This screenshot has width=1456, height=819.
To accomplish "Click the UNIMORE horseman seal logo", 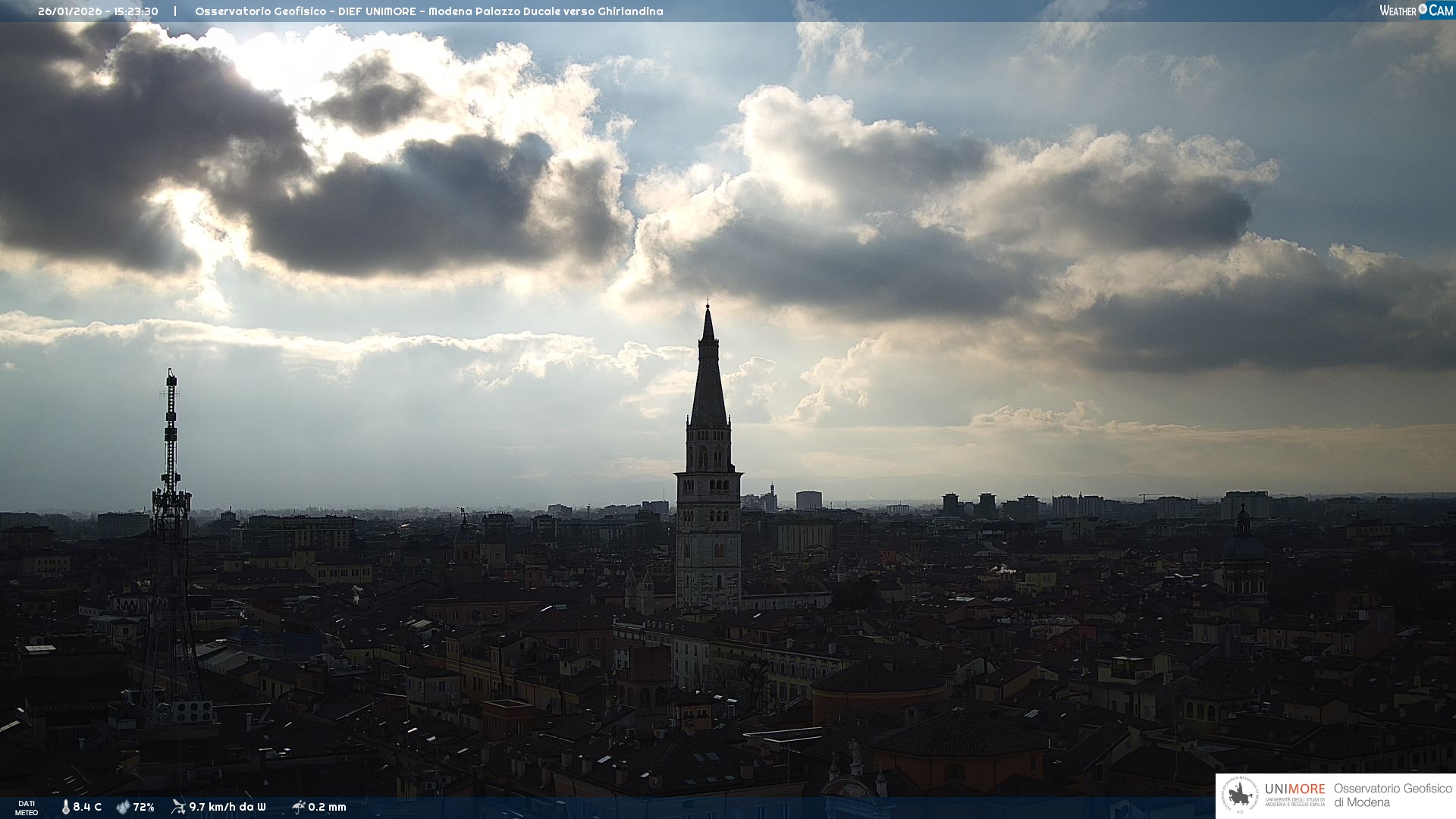I will (1240, 795).
